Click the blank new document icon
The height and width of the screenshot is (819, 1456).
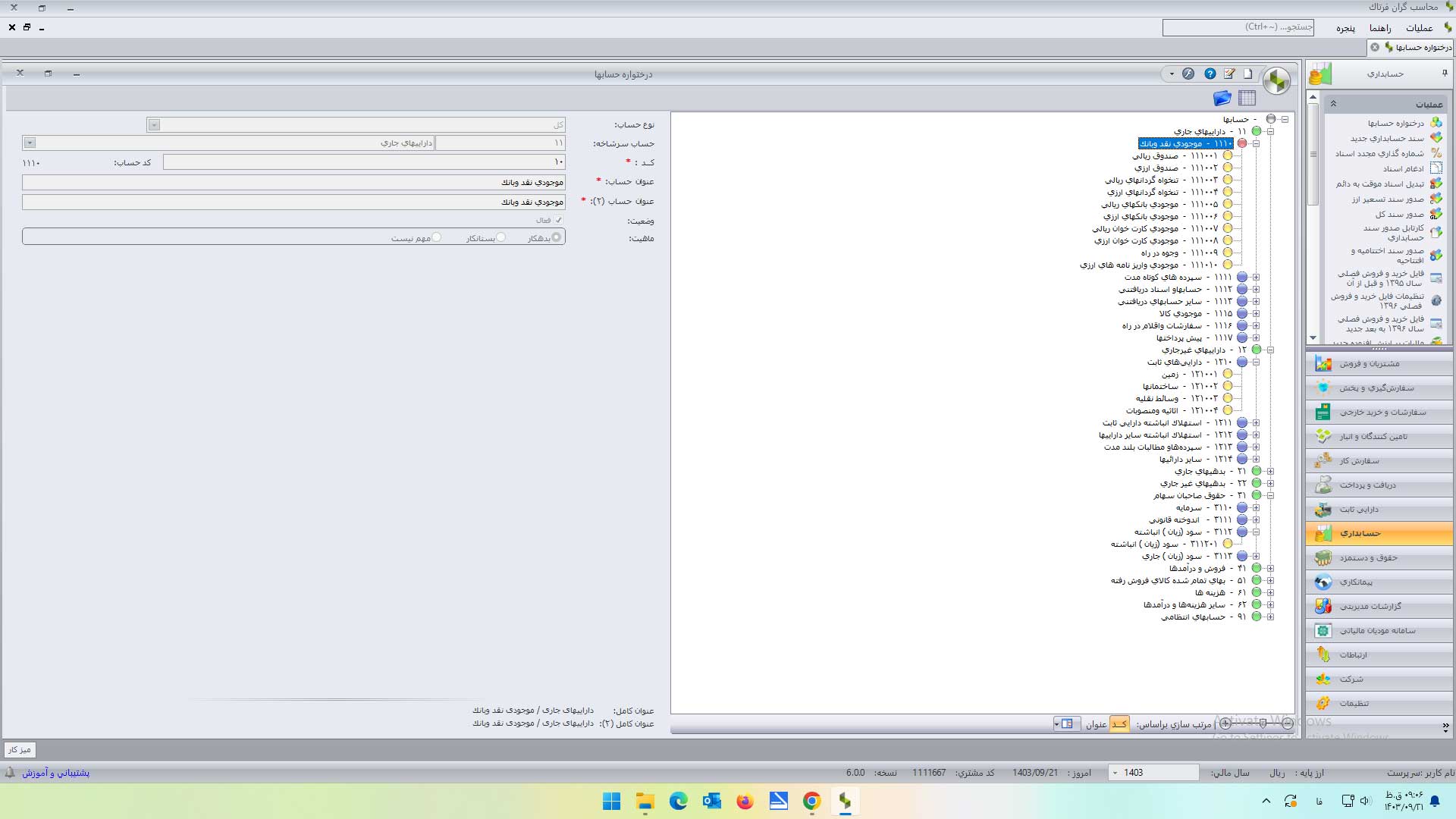click(x=1247, y=74)
